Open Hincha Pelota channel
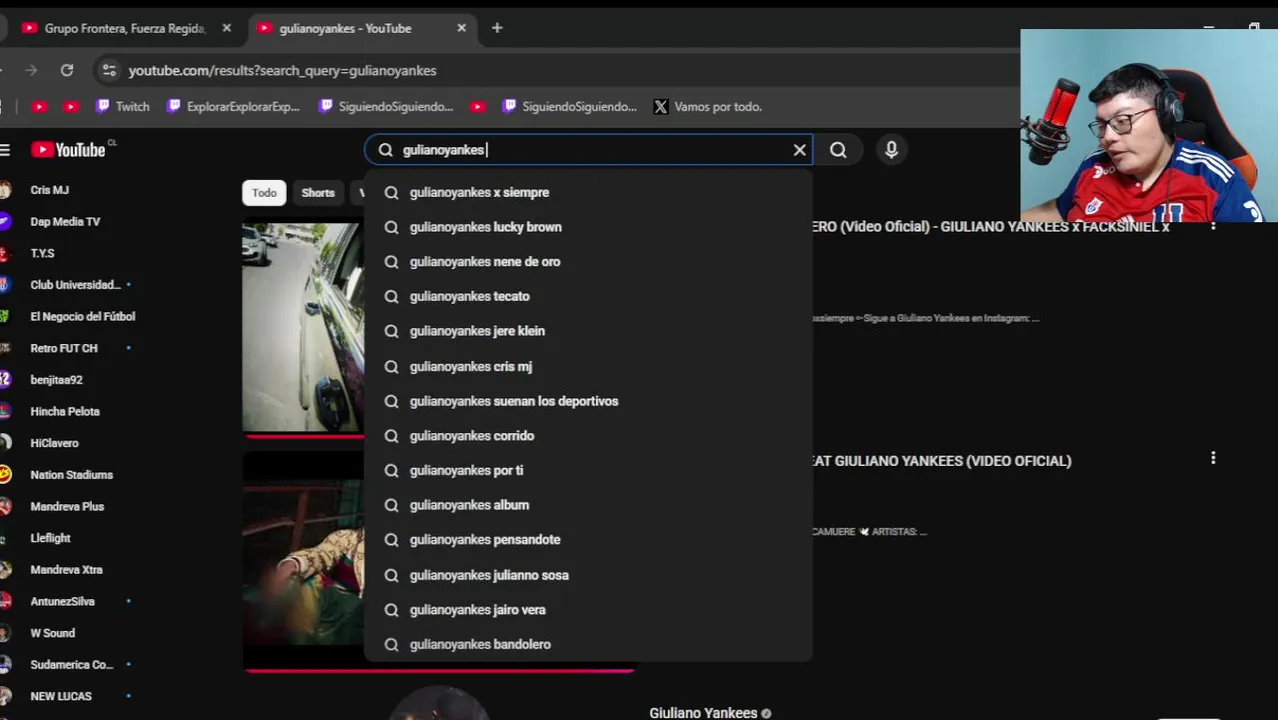The image size is (1278, 720). (x=65, y=412)
